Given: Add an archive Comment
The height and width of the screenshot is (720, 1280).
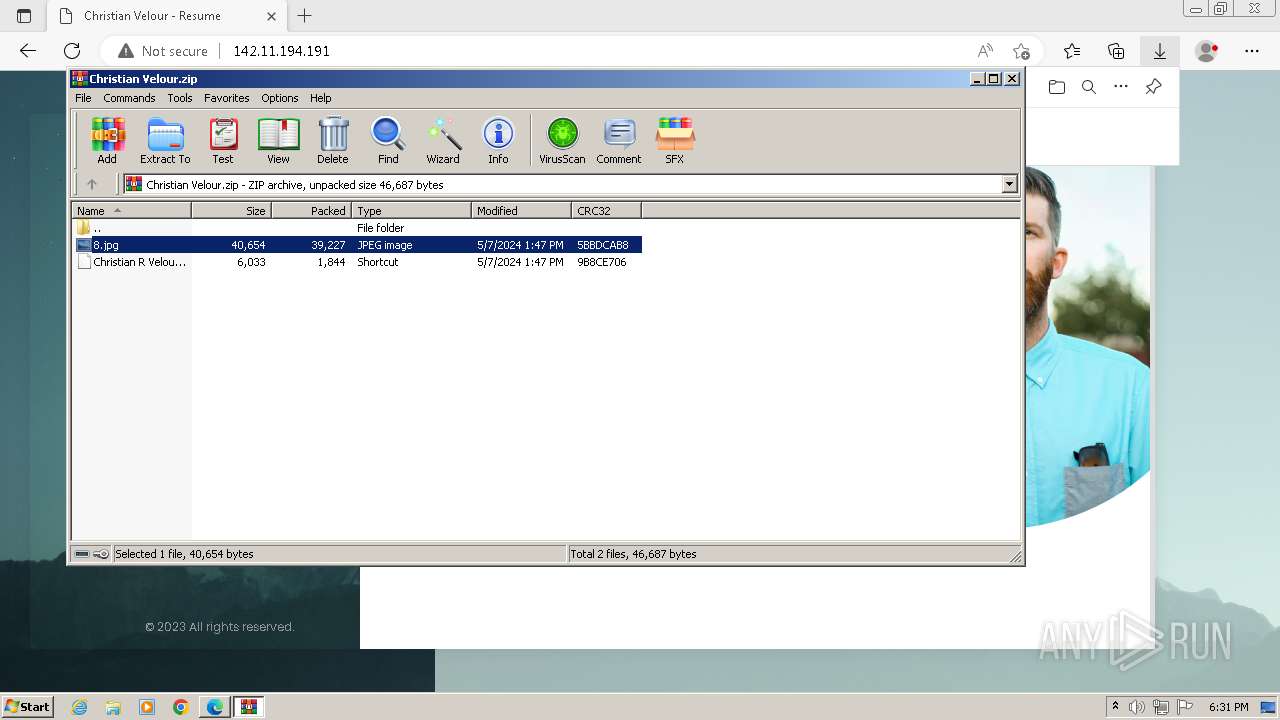Looking at the screenshot, I should 619,140.
